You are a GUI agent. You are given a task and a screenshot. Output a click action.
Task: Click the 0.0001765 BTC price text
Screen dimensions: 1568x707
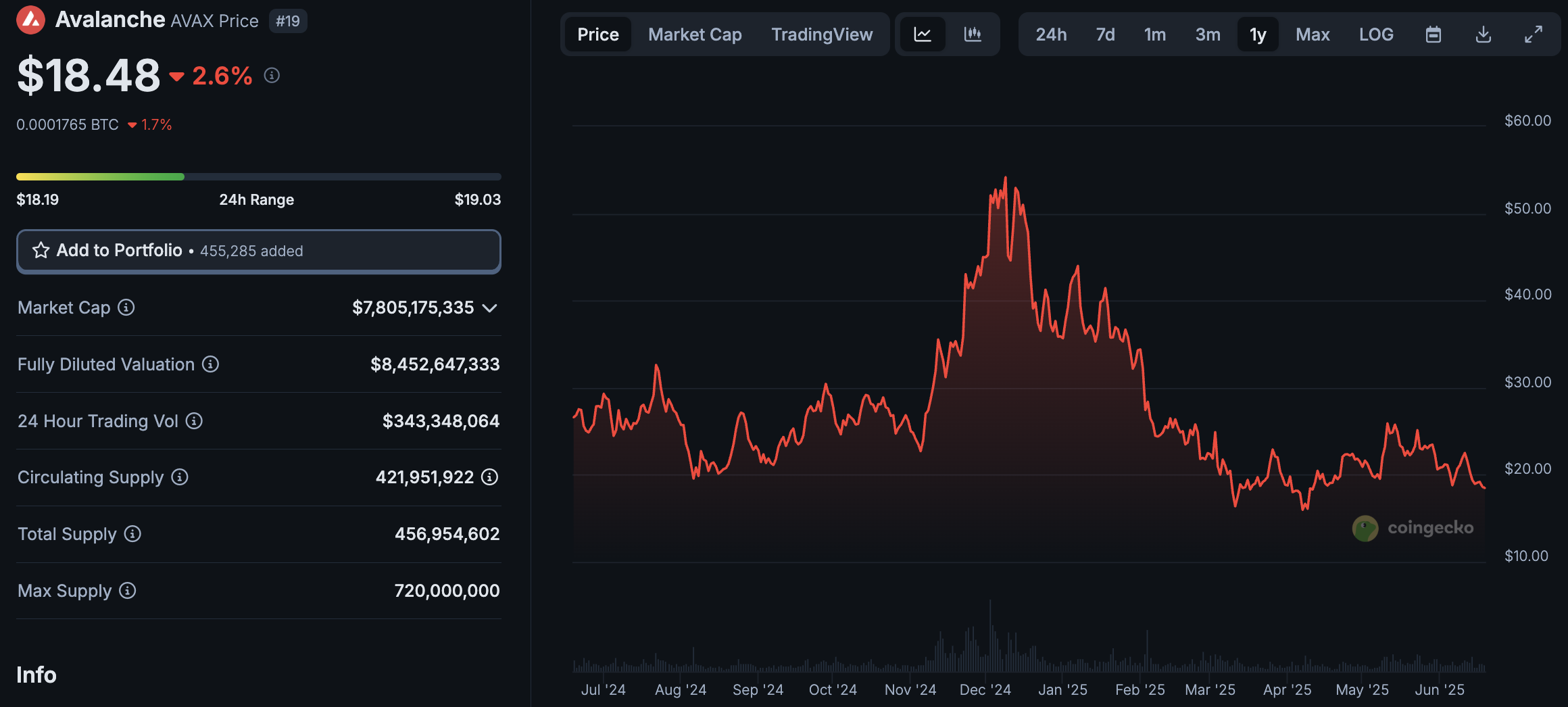(68, 124)
